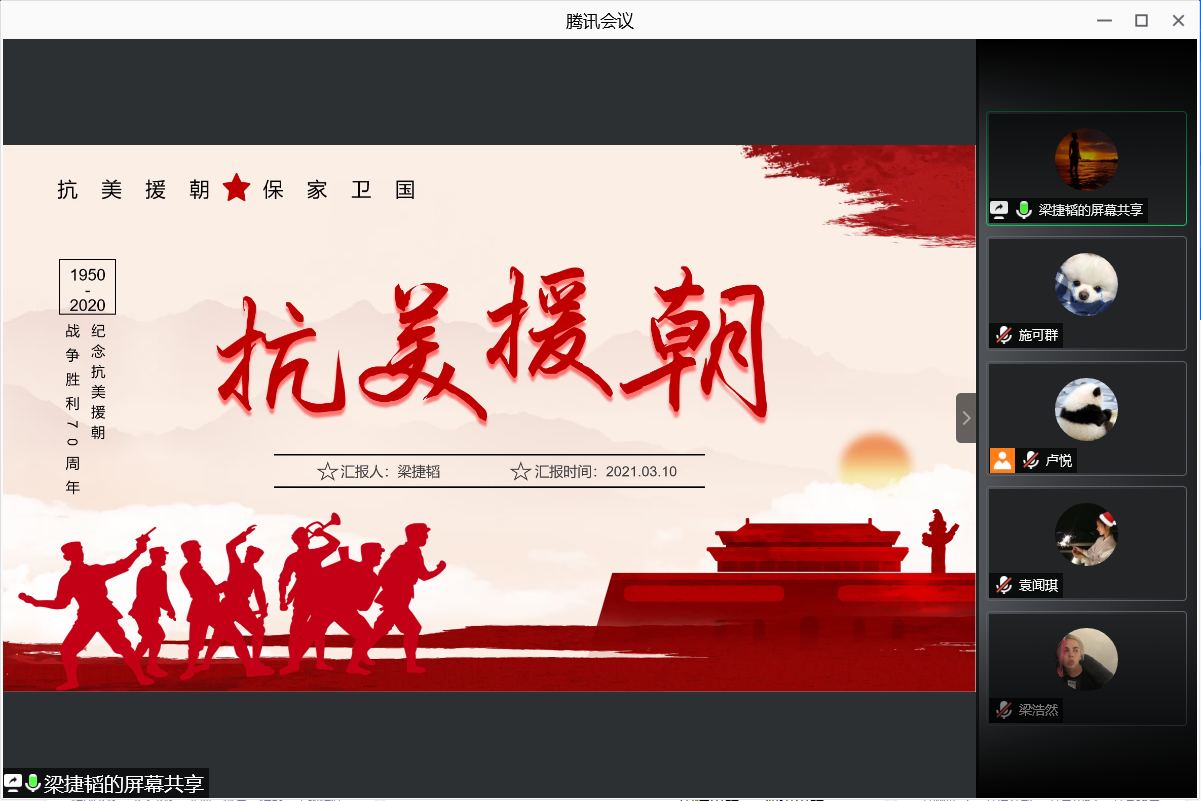Click the bottom-left screen-share status icon
Viewport: 1201px width, 801px height.
[14, 783]
